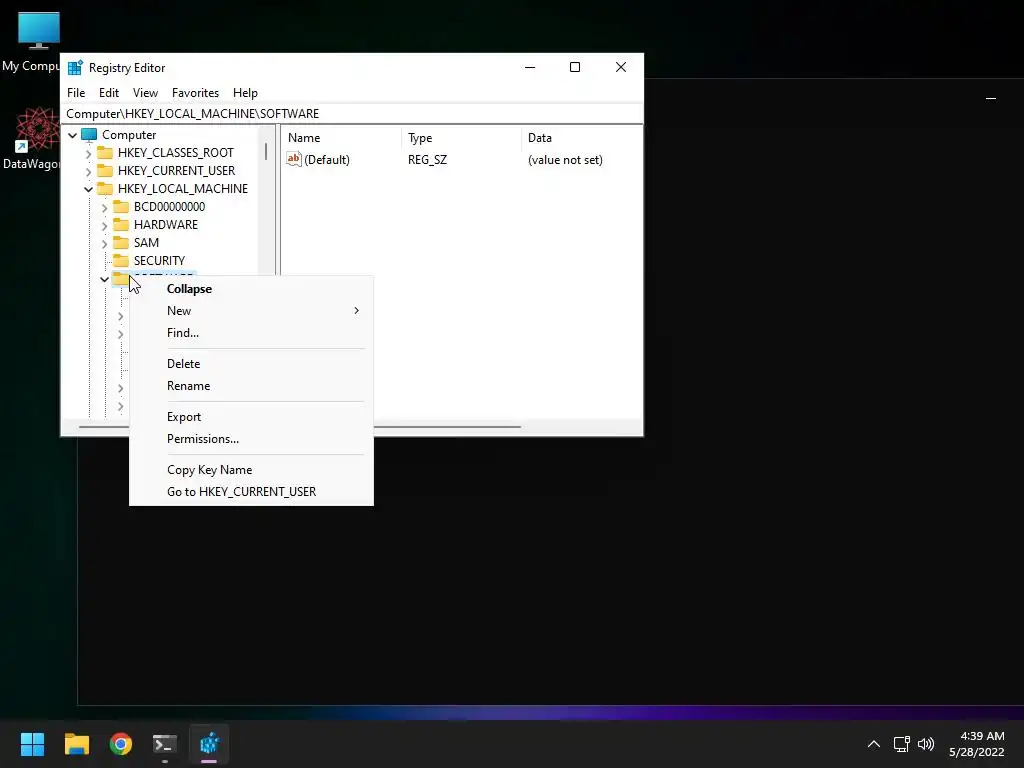The height and width of the screenshot is (768, 1024).
Task: Open the Favorites menu
Action: click(195, 93)
